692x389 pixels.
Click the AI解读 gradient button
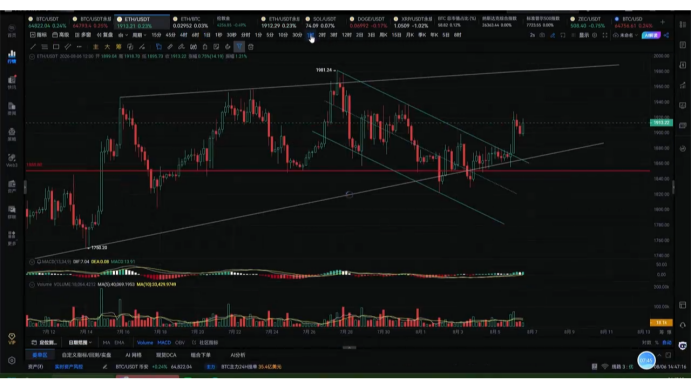651,35
